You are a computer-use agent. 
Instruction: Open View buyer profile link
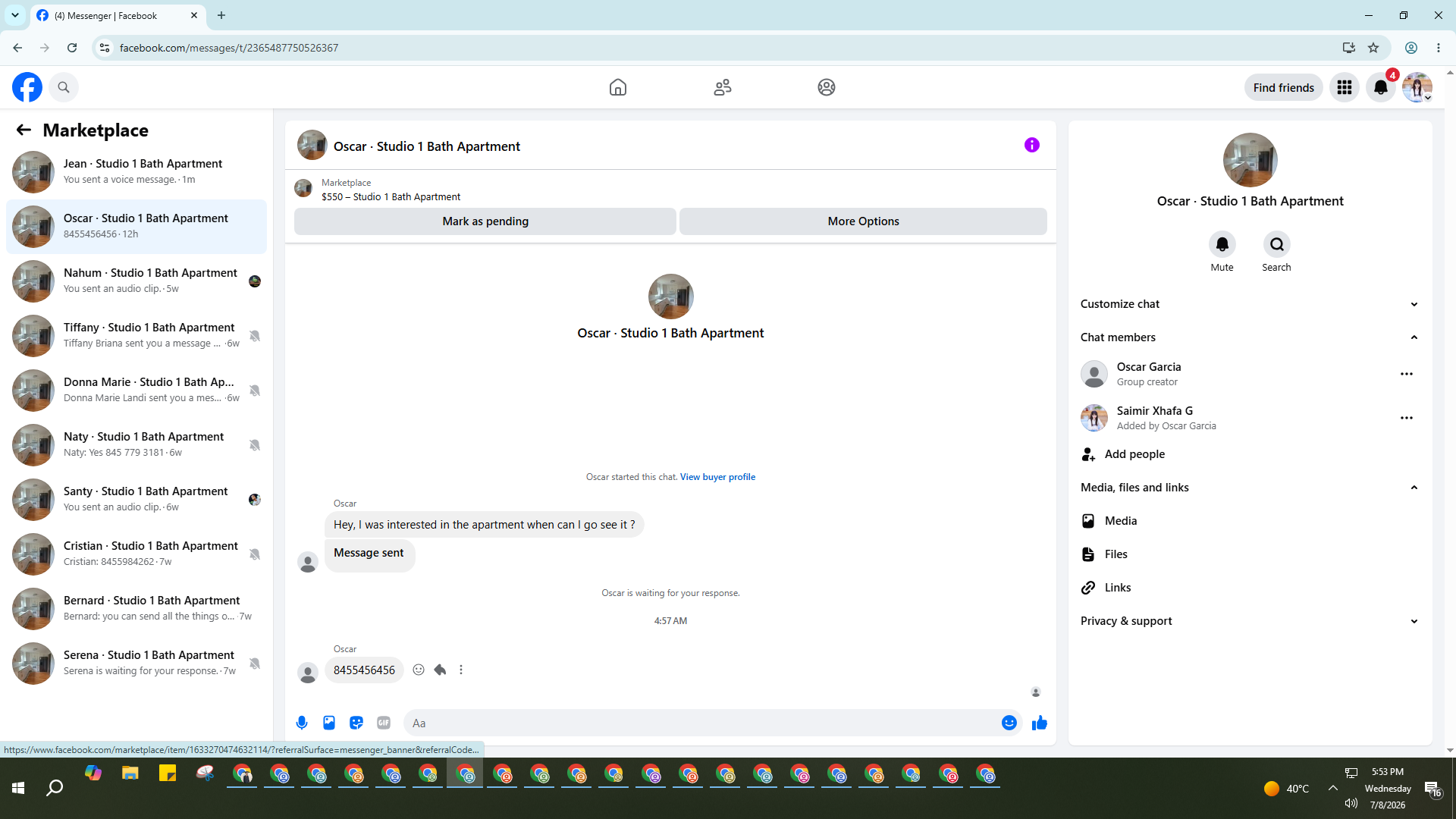tap(717, 477)
